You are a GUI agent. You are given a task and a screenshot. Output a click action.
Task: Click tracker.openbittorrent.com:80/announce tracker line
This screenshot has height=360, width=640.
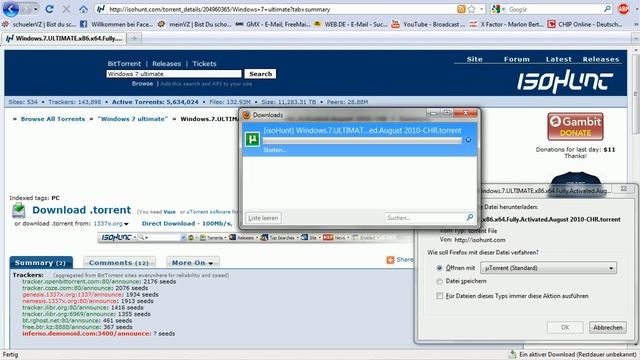coord(99,282)
